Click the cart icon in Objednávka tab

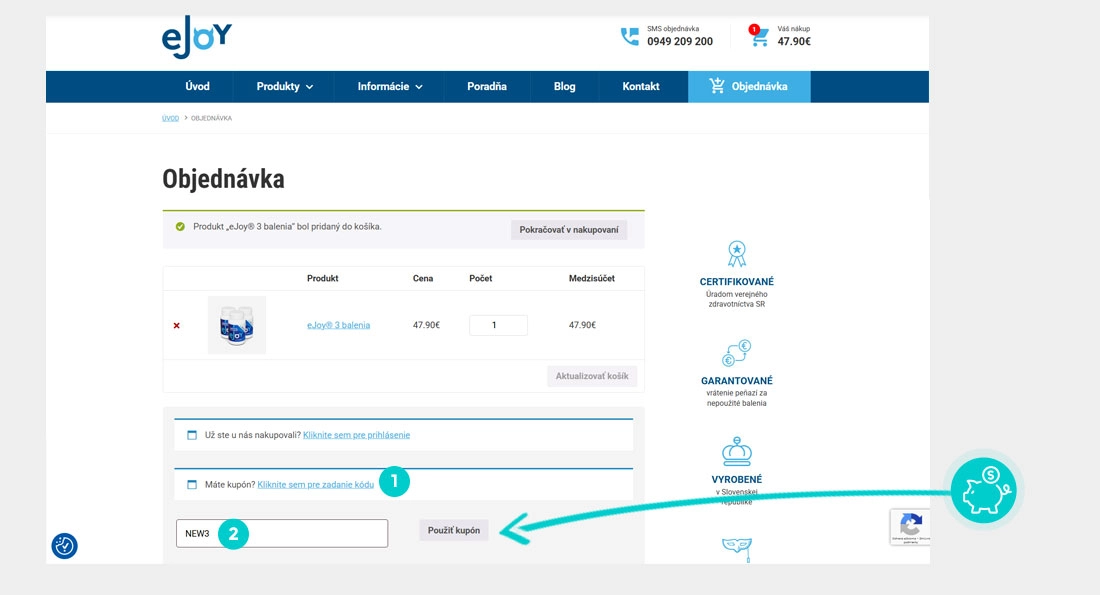(716, 86)
